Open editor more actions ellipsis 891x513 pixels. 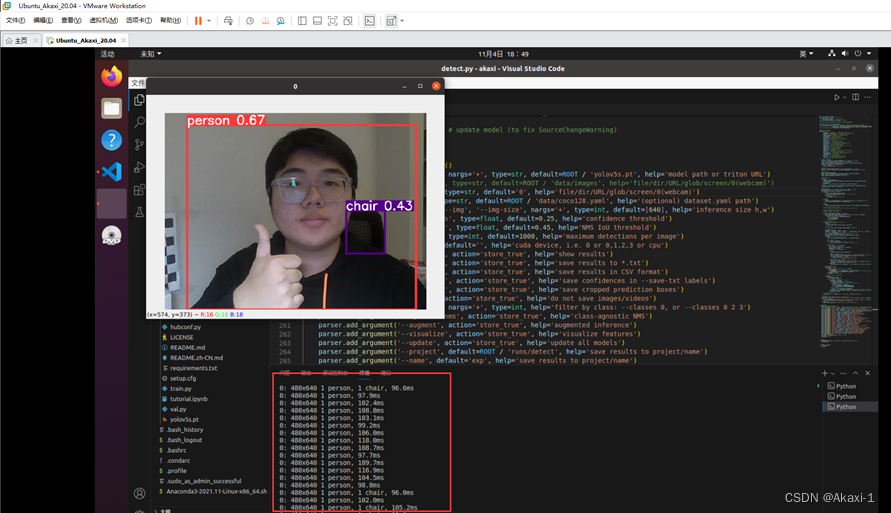pyautogui.click(x=868, y=97)
